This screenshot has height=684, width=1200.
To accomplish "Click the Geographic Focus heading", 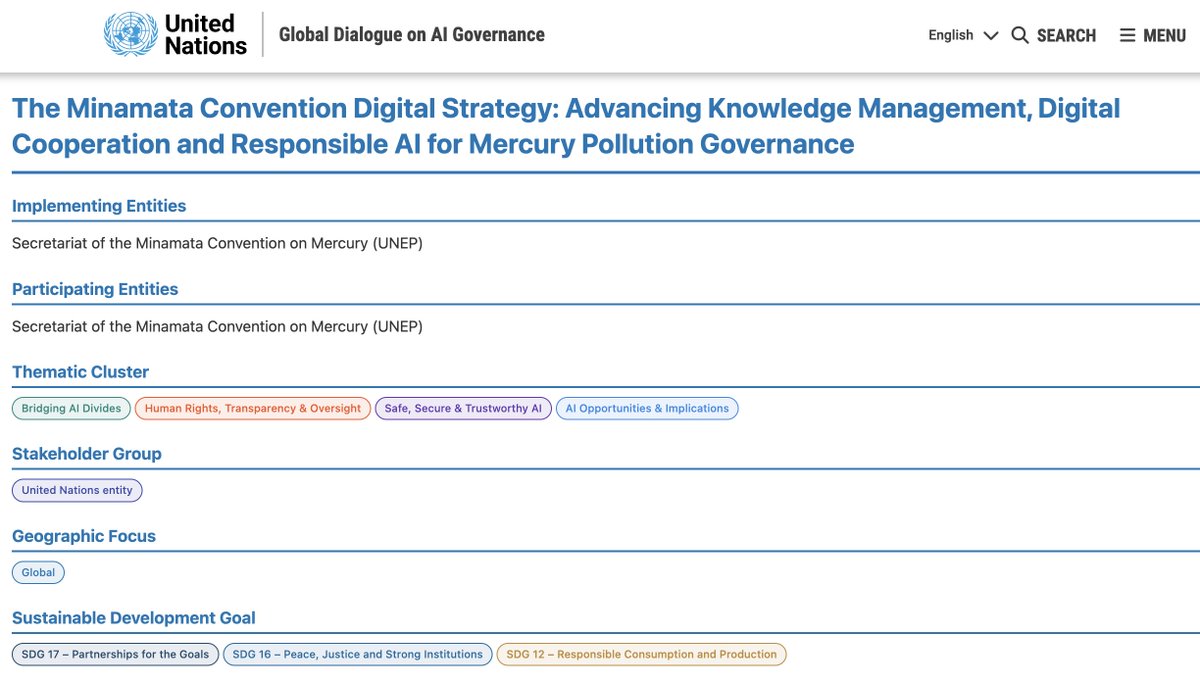I will pyautogui.click(x=84, y=536).
